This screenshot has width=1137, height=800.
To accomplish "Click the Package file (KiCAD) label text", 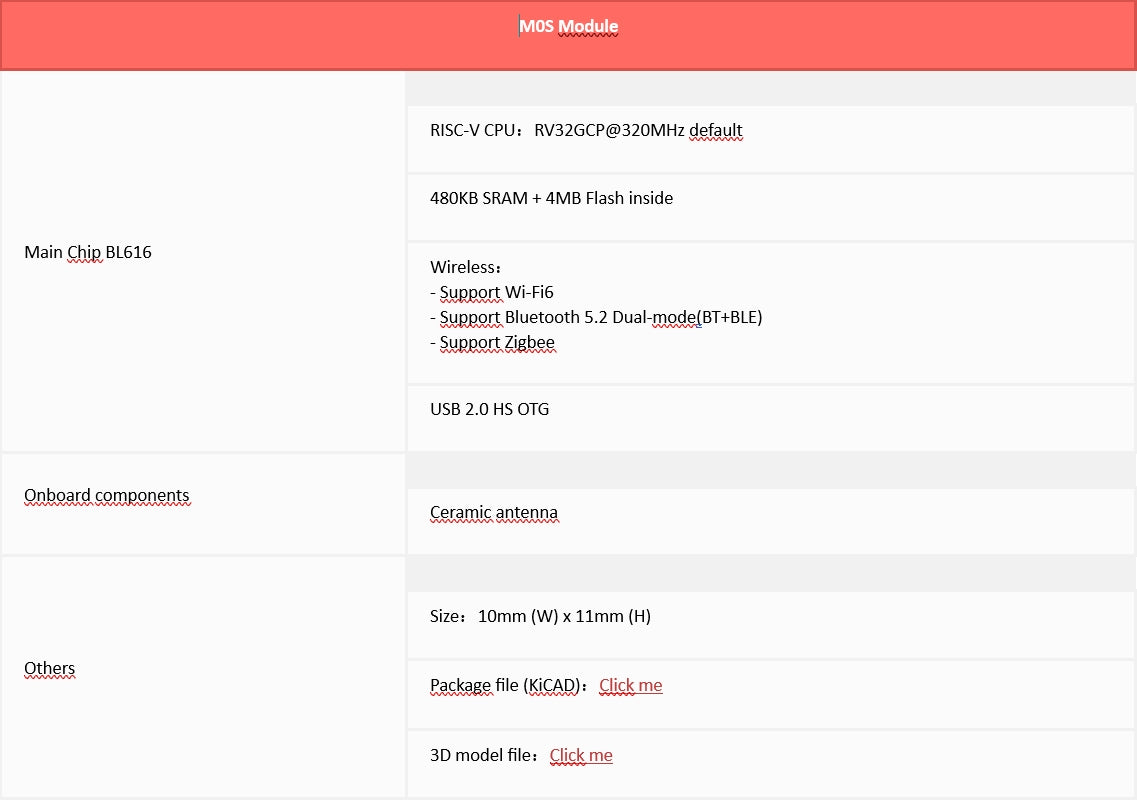I will click(x=505, y=685).
